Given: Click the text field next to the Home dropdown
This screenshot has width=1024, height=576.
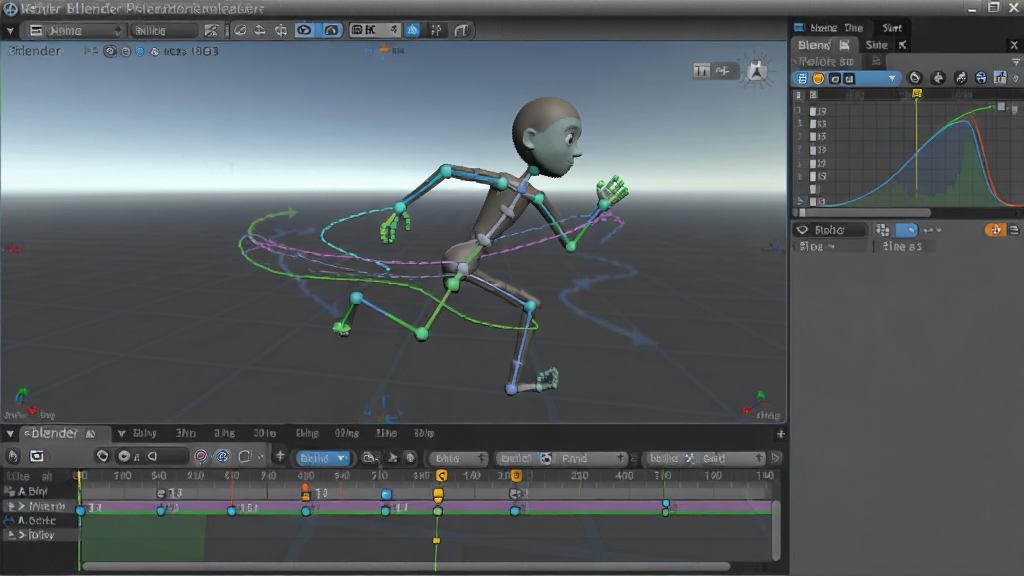Looking at the screenshot, I should pos(163,31).
